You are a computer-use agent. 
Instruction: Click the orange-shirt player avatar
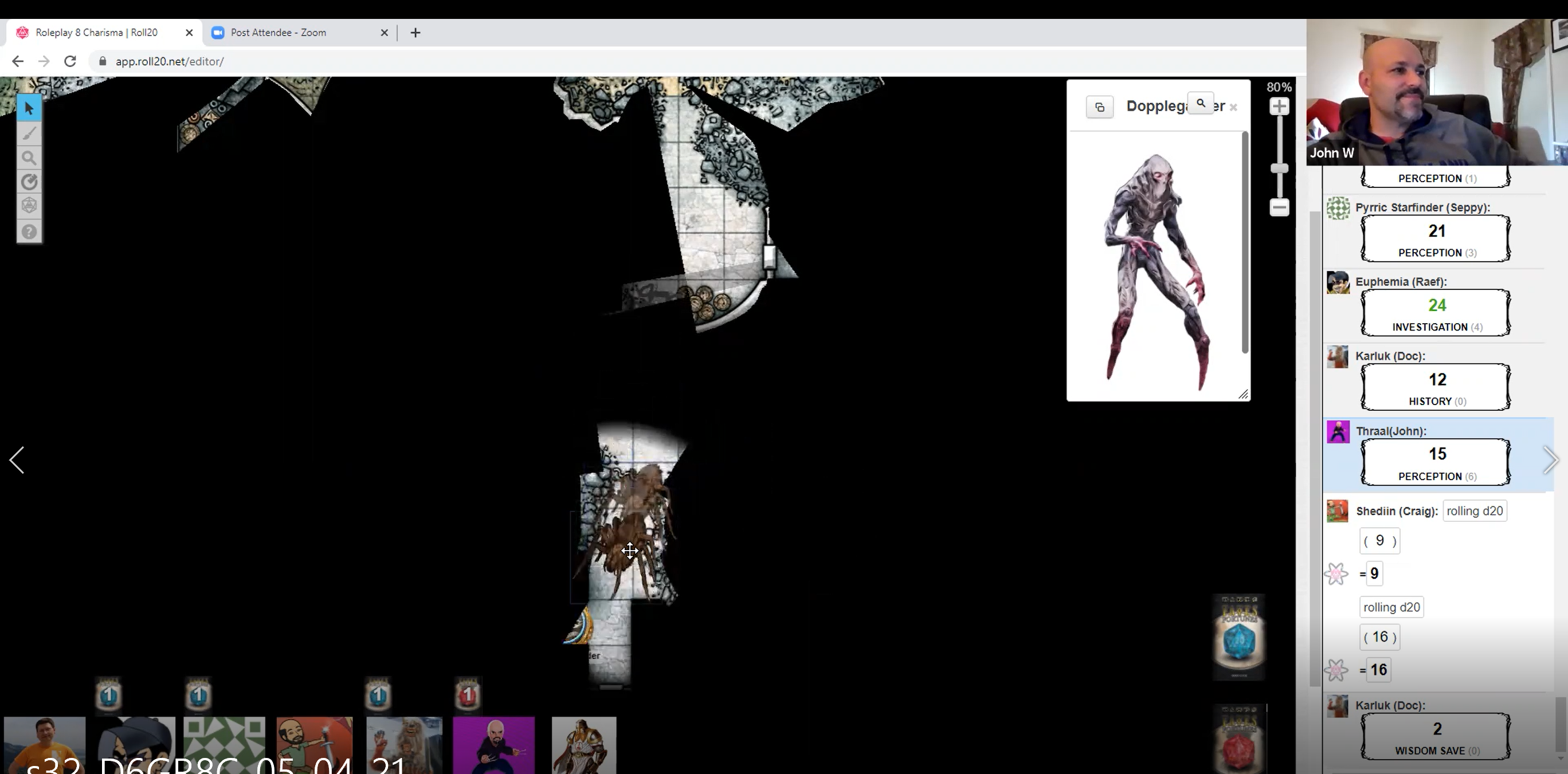tap(45, 745)
